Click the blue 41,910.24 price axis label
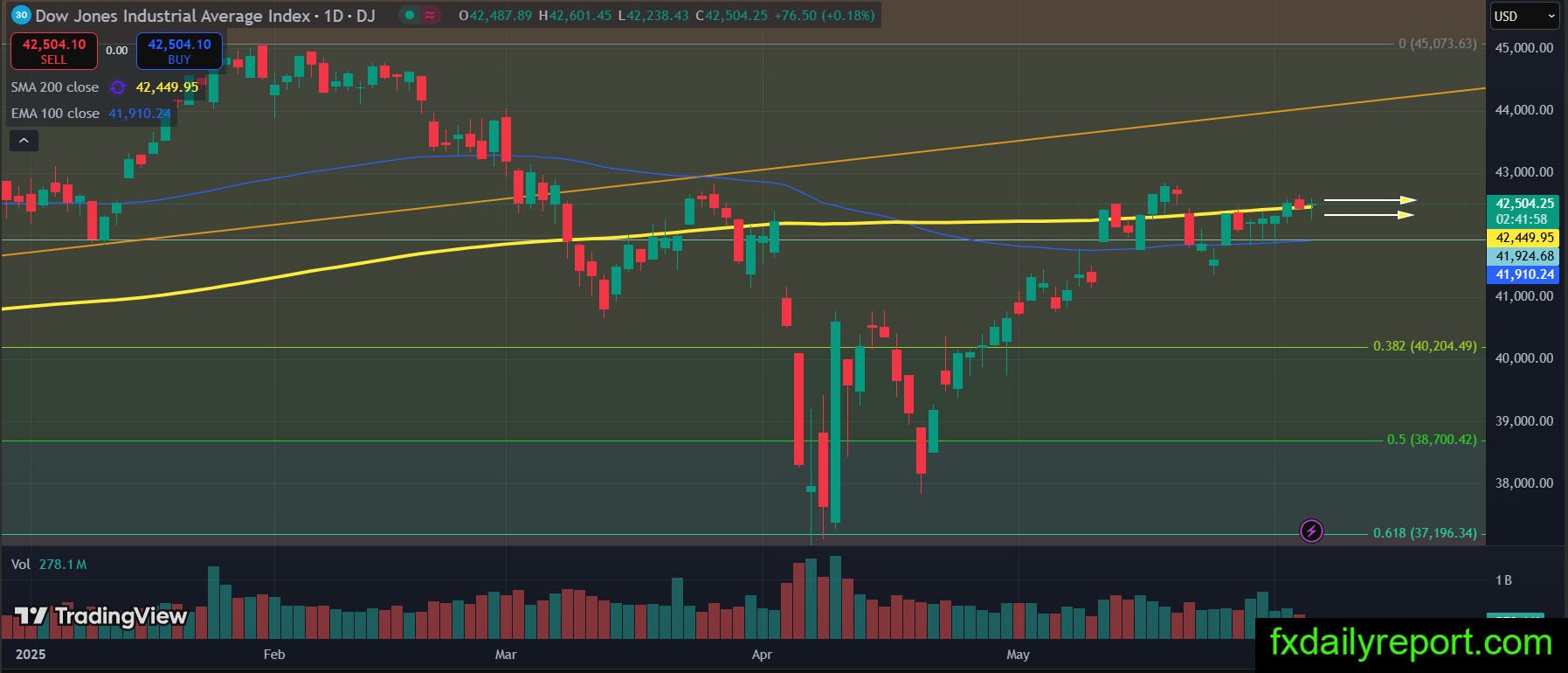This screenshot has height=673, width=1568. coord(1524,274)
